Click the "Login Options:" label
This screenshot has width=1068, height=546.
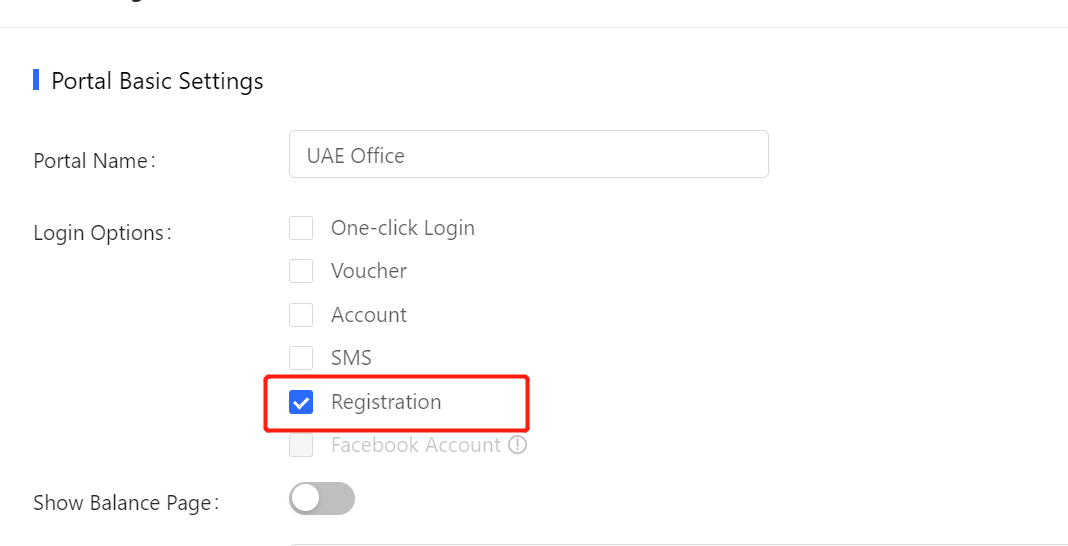[x=102, y=233]
